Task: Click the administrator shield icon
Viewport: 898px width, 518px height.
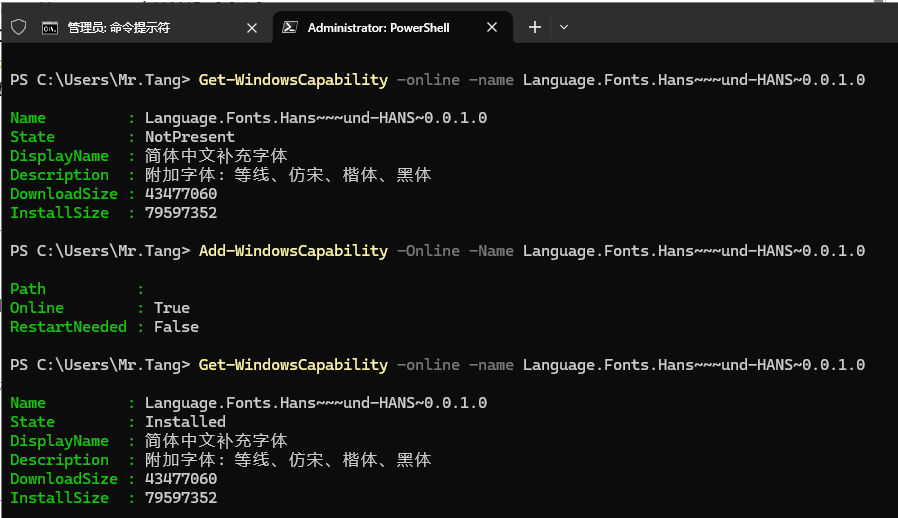Action: click(18, 27)
